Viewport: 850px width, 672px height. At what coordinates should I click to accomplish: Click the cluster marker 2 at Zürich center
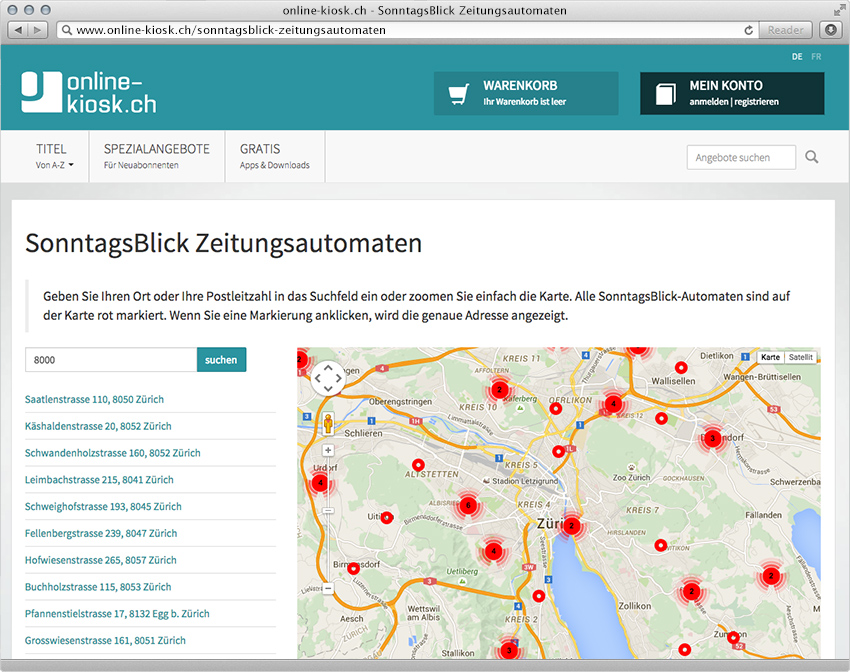571,525
